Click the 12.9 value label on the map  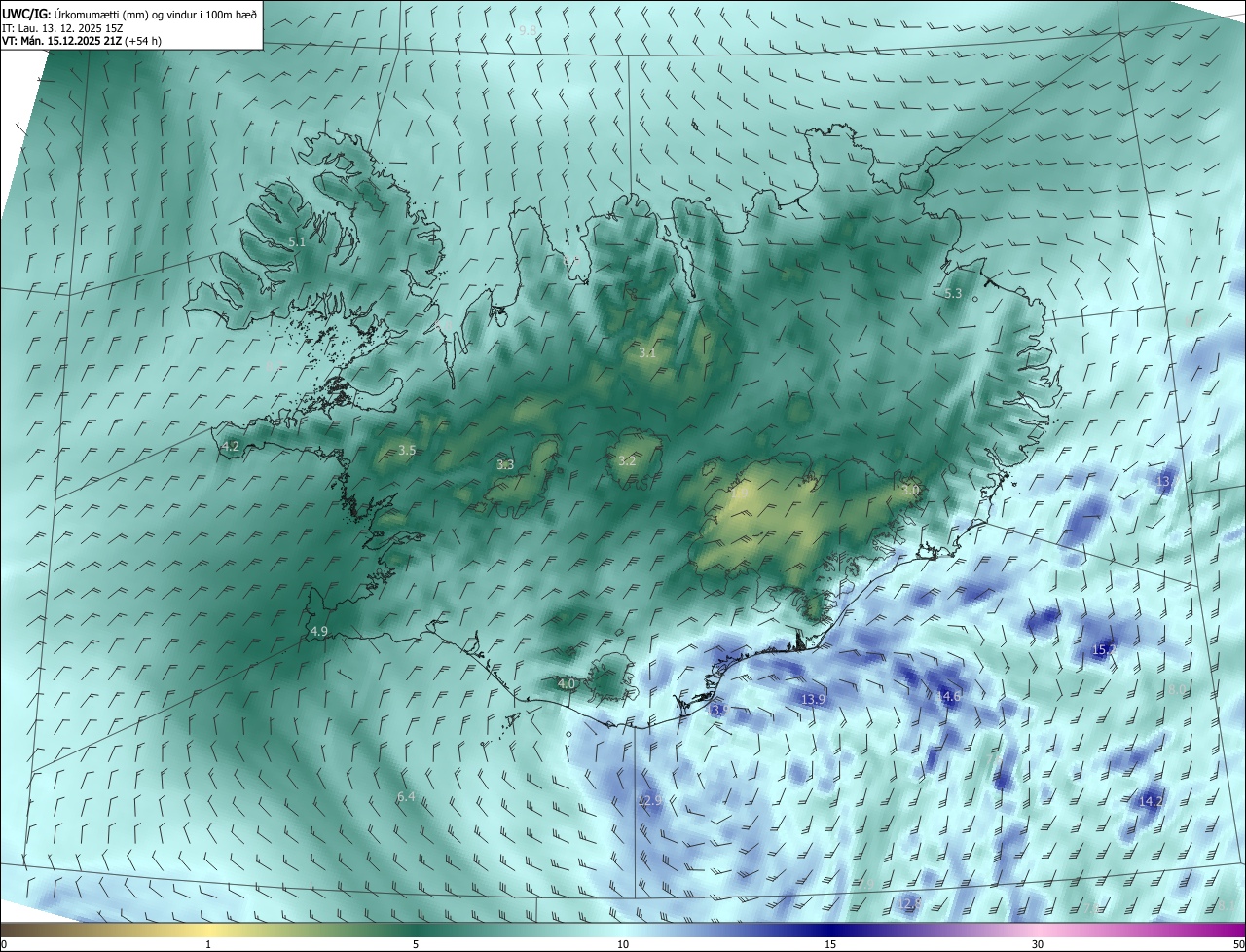649,800
